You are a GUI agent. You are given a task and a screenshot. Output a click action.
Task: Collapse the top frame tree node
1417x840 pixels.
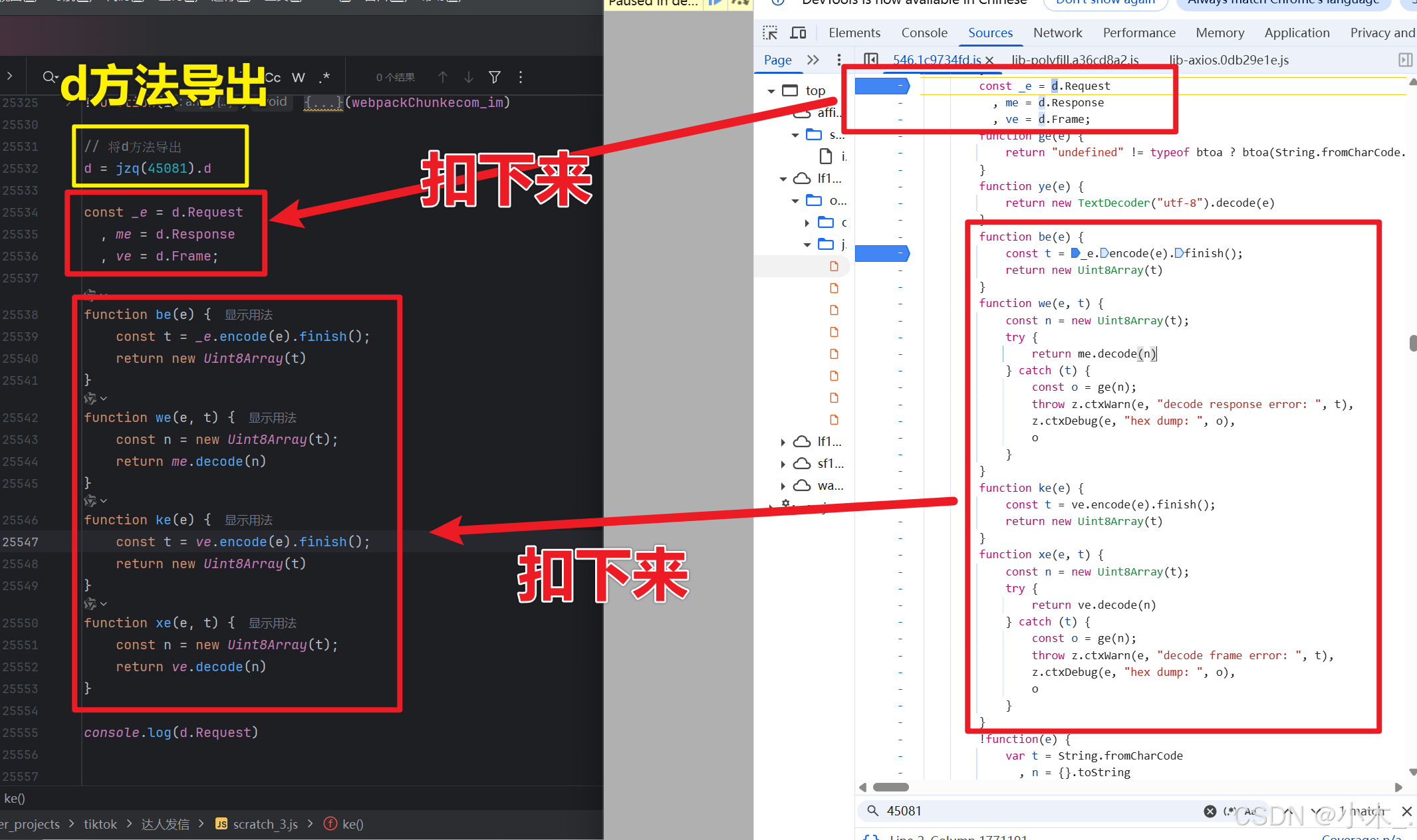pyautogui.click(x=771, y=91)
